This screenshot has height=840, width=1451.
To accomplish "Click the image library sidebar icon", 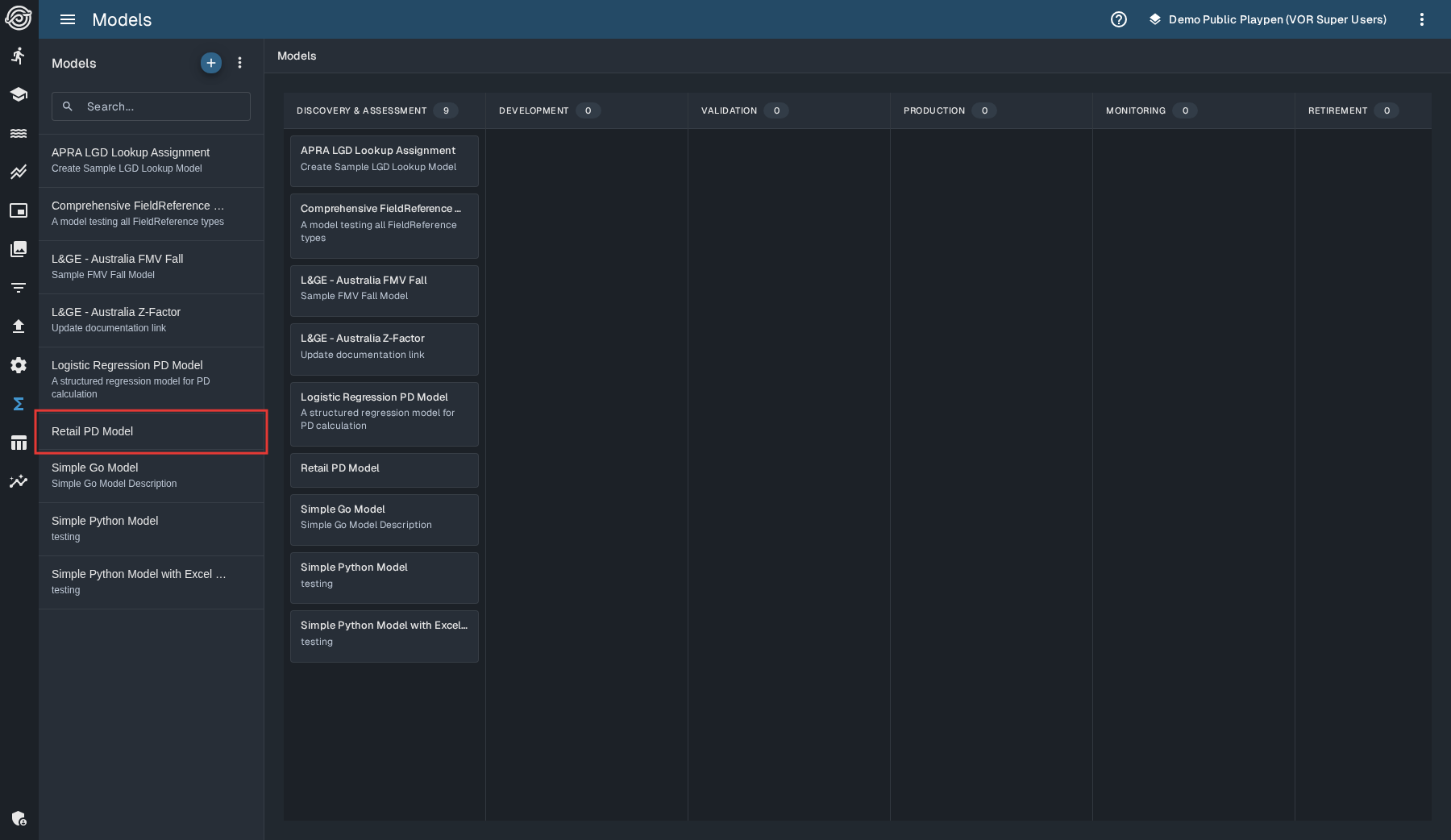I will tap(19, 249).
